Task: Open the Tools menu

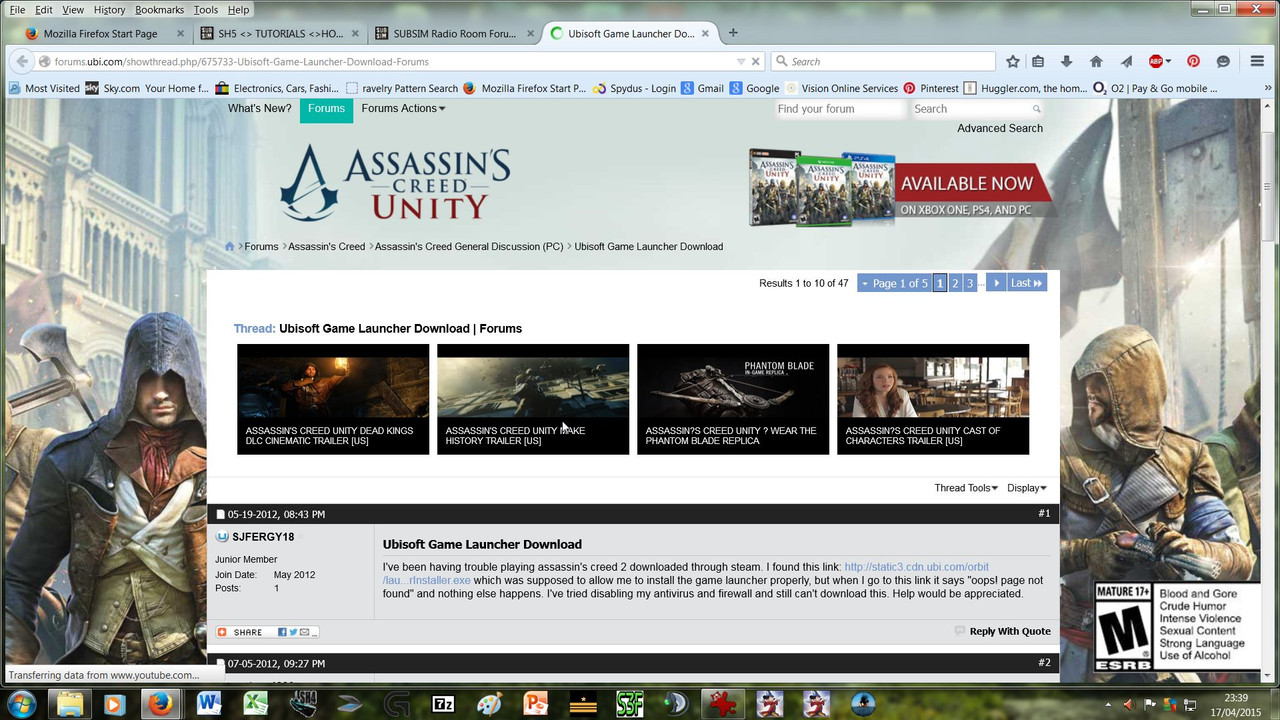Action: (x=206, y=9)
